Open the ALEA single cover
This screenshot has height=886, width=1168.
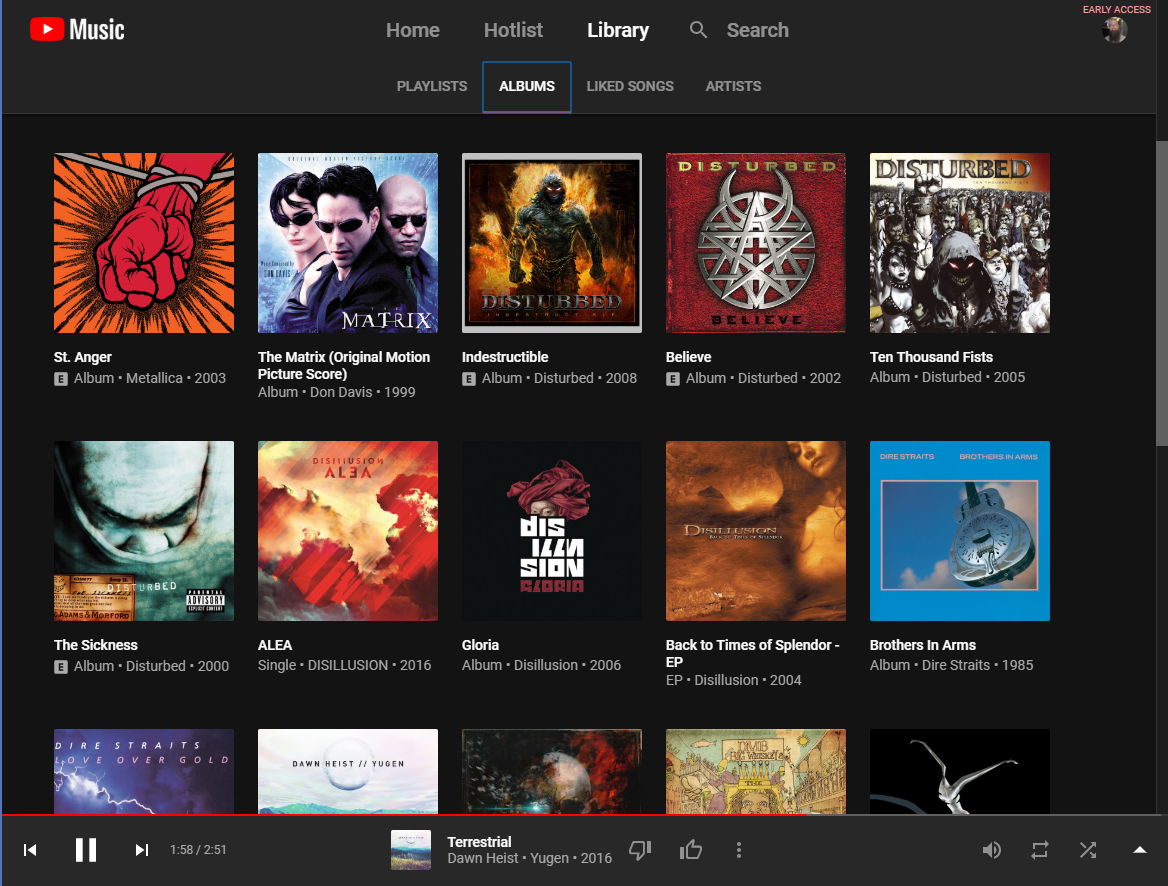(x=348, y=531)
